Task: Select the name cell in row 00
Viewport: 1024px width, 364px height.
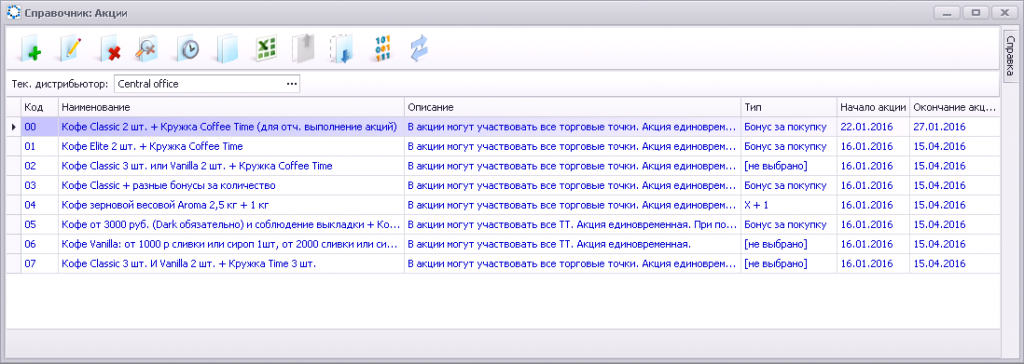Action: click(x=231, y=127)
